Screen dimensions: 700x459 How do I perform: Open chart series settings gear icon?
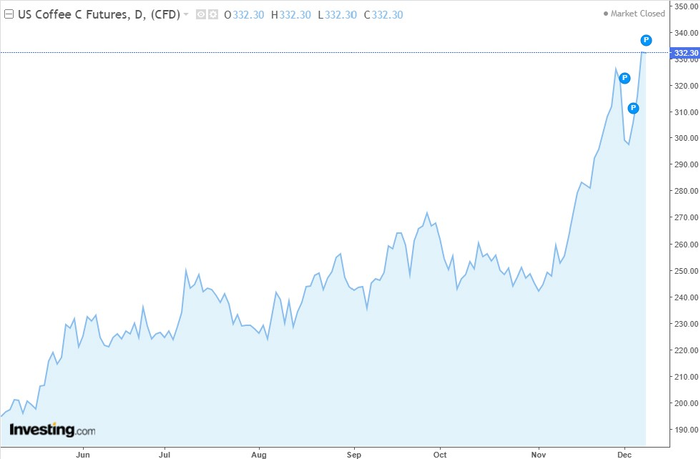click(213, 15)
